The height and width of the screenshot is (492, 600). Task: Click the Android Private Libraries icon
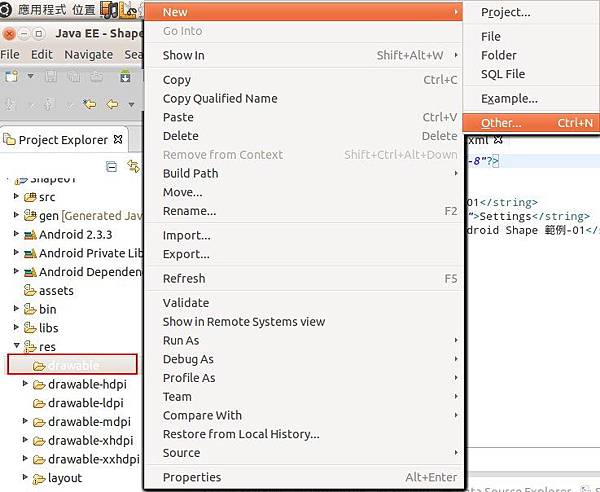30,253
